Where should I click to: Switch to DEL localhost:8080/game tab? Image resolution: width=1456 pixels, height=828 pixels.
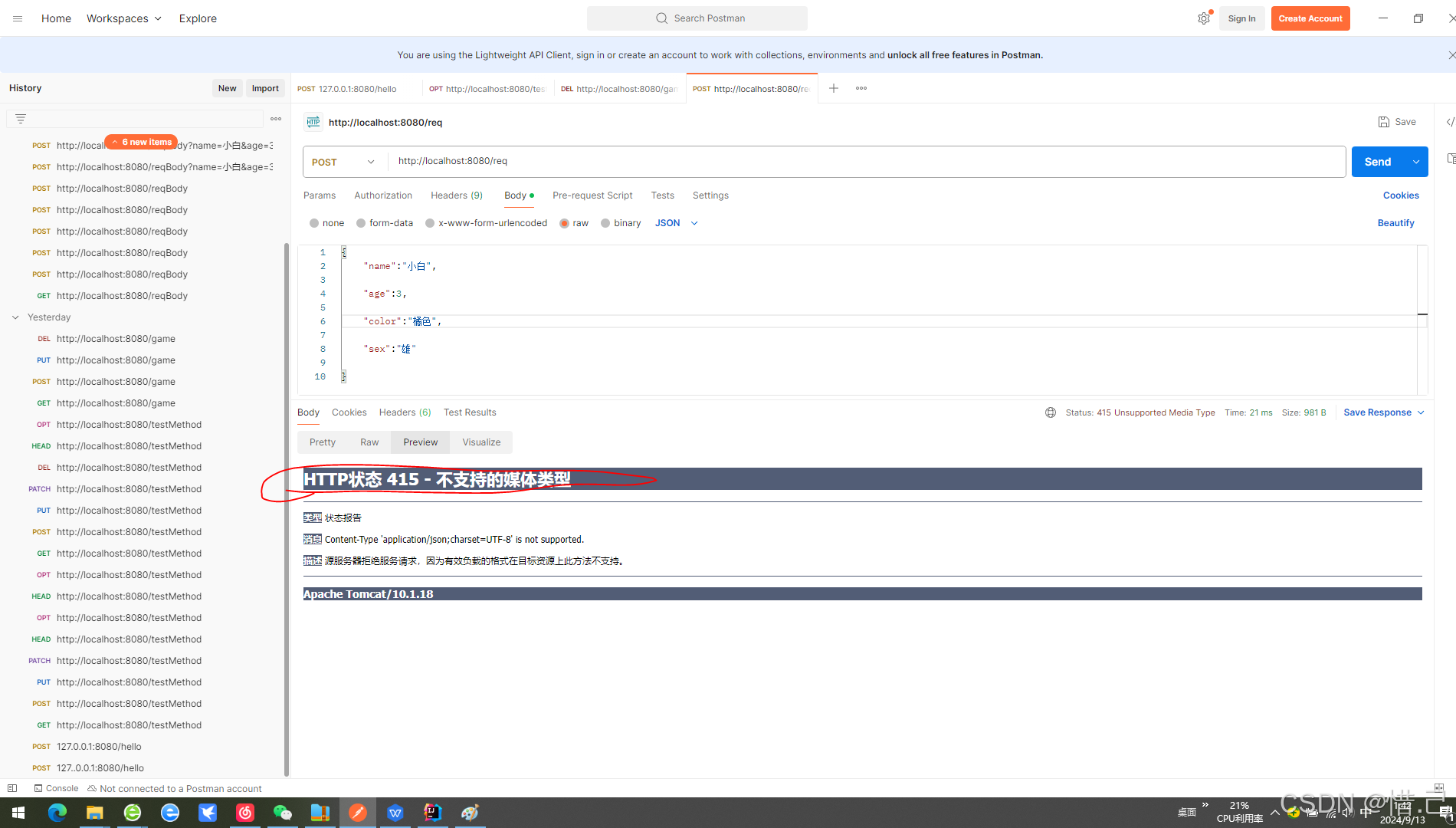619,88
